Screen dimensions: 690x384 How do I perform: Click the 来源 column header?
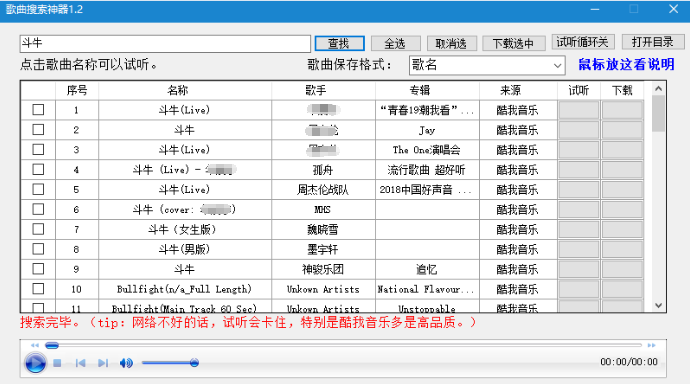[x=518, y=91]
